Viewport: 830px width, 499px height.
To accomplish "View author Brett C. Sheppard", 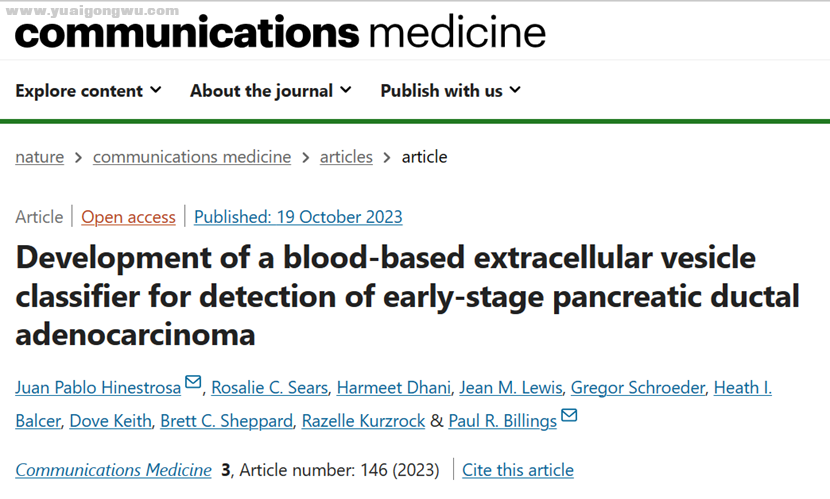I will coord(227,421).
